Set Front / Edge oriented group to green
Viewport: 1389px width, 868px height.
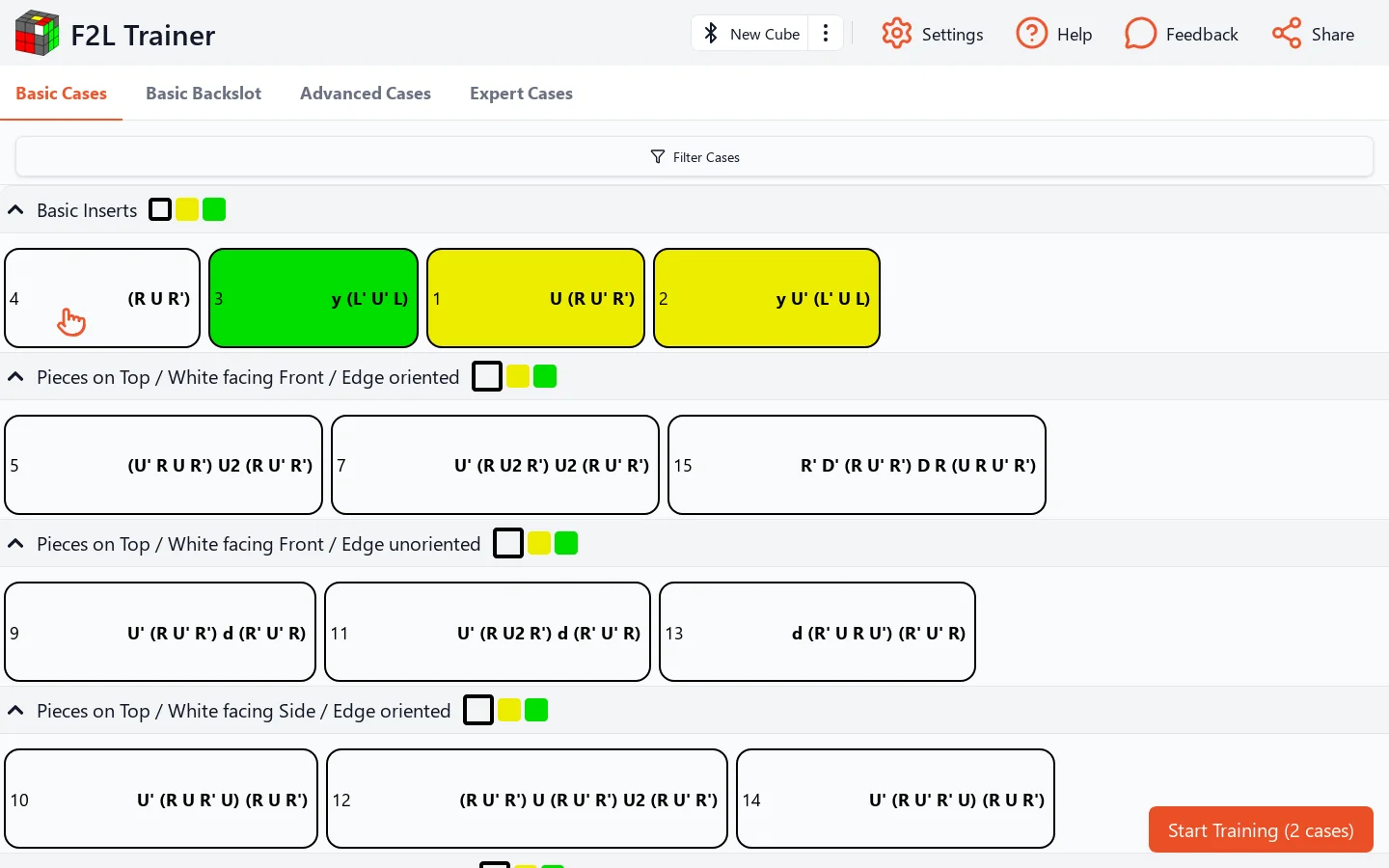545,376
